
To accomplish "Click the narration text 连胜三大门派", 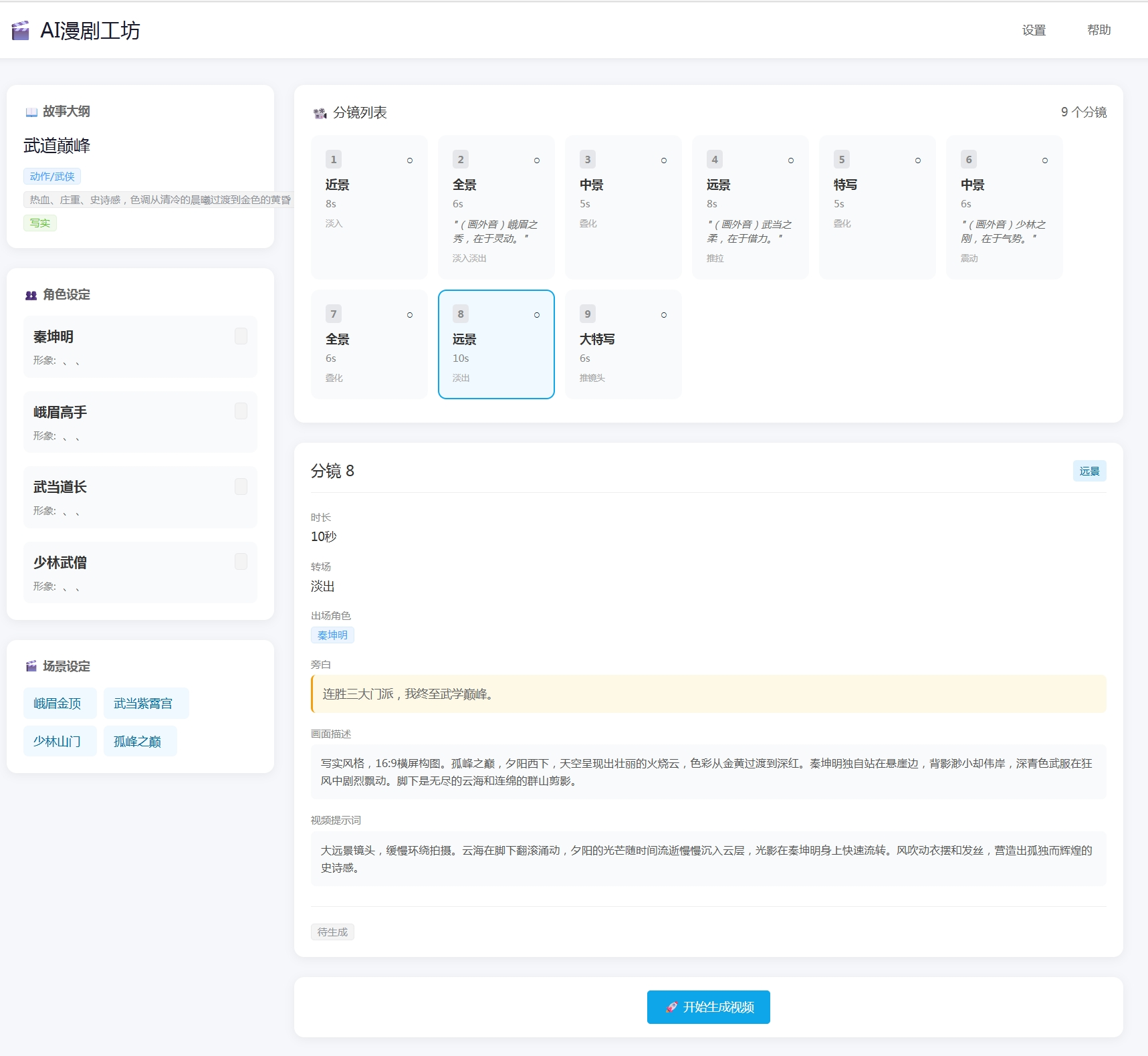I will pos(408,694).
